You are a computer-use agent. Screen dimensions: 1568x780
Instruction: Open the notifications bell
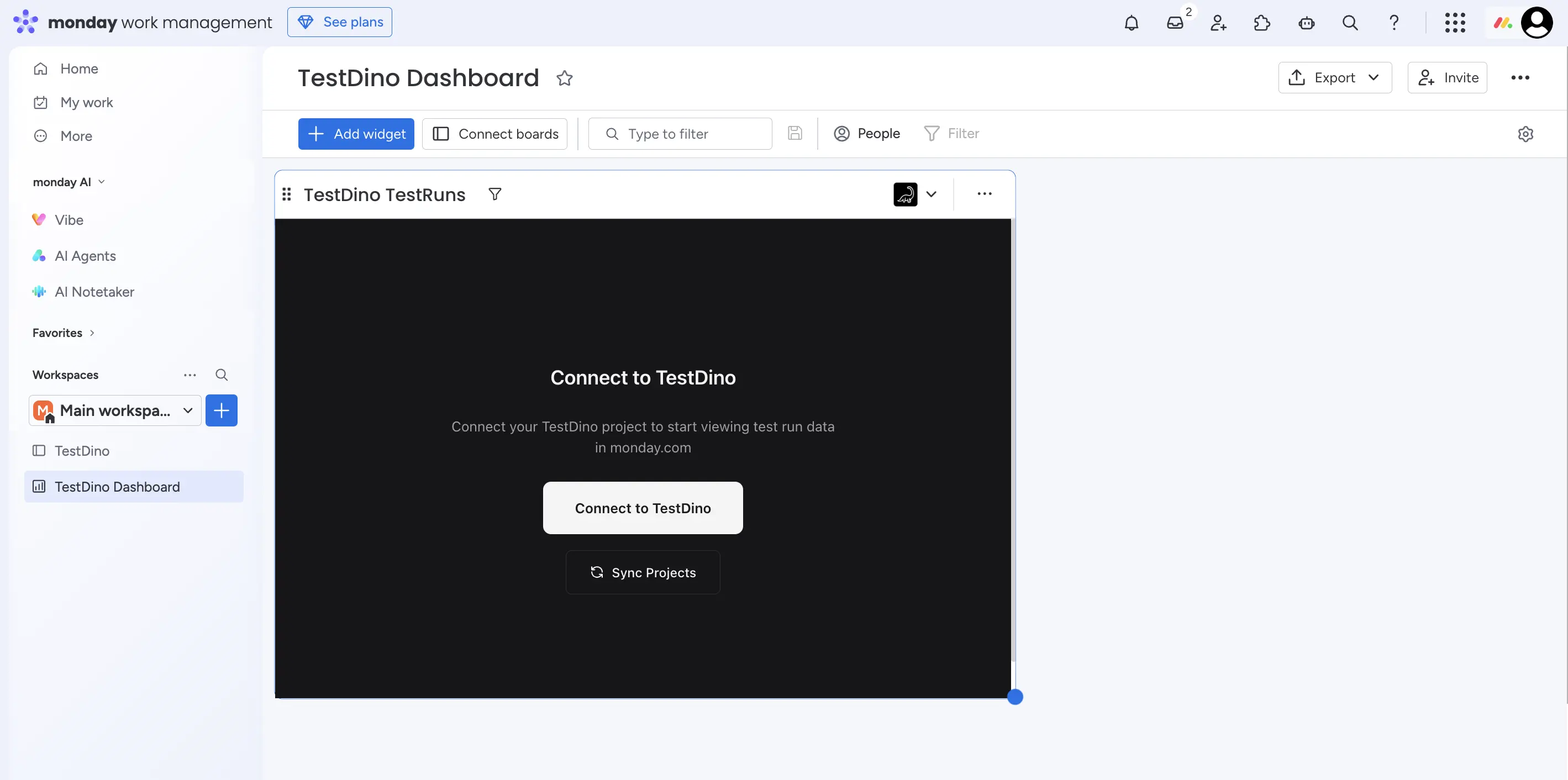(x=1131, y=23)
